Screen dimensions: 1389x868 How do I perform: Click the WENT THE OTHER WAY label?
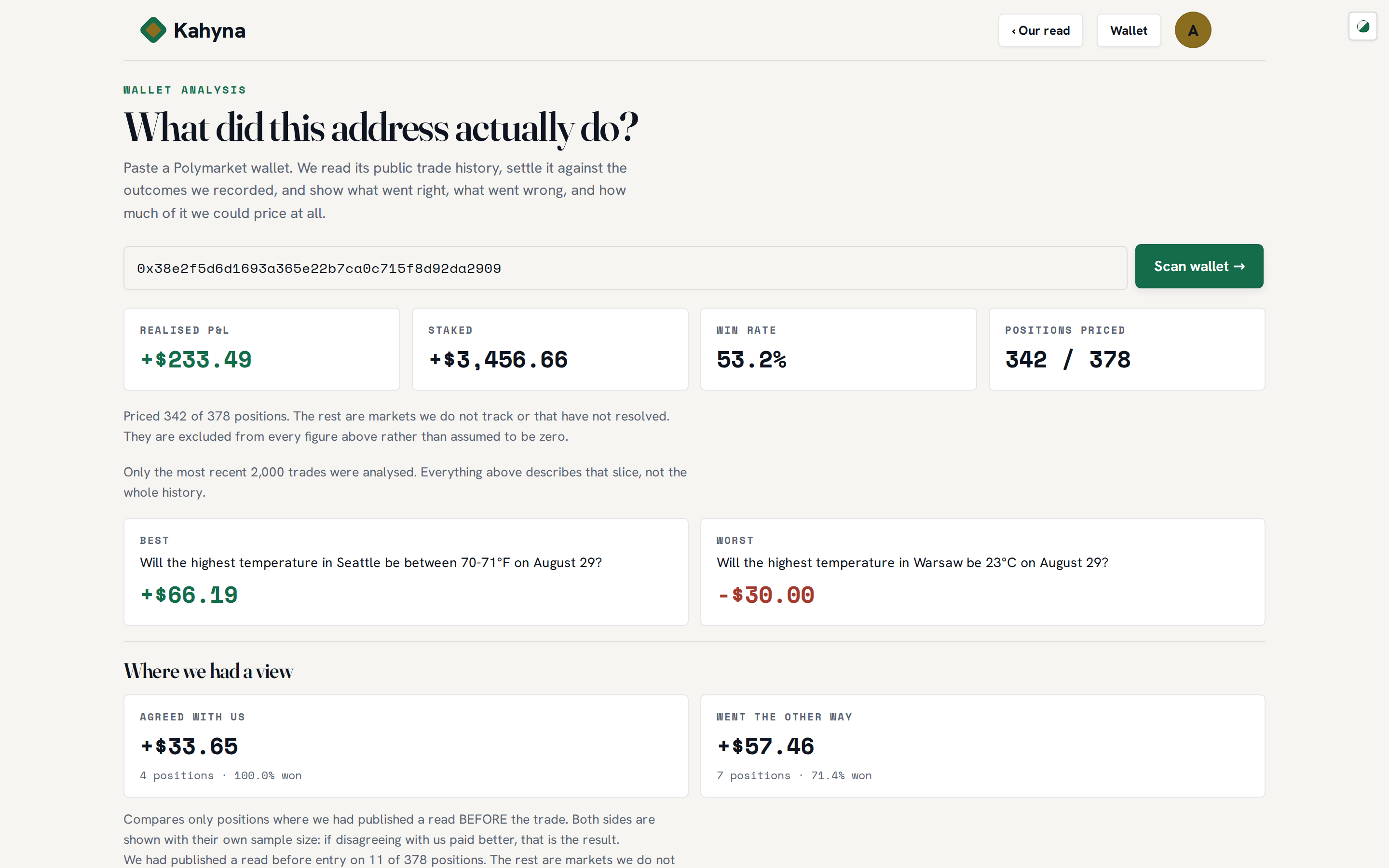click(784, 717)
